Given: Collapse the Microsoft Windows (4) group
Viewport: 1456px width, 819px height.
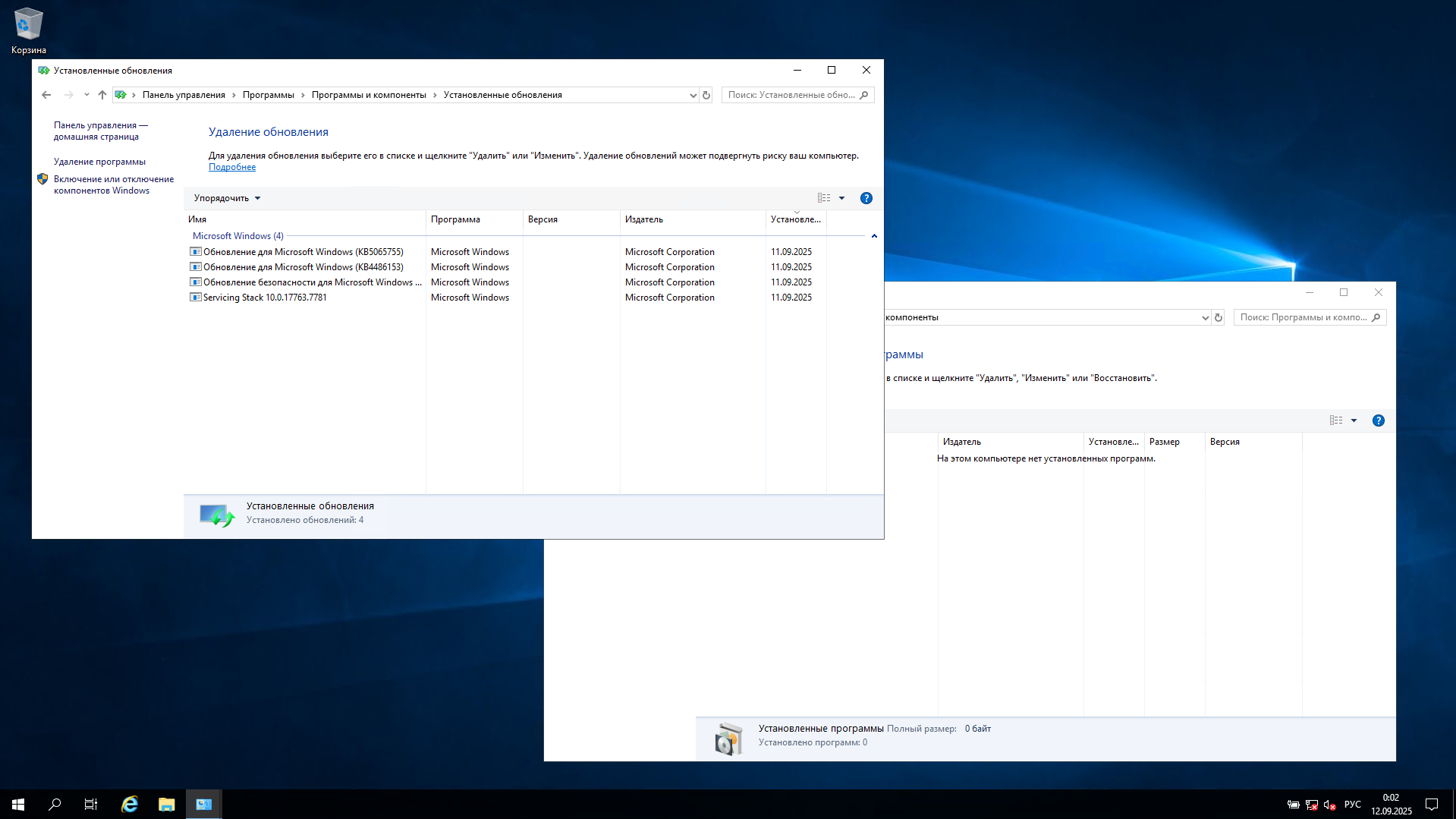Looking at the screenshot, I should point(874,236).
